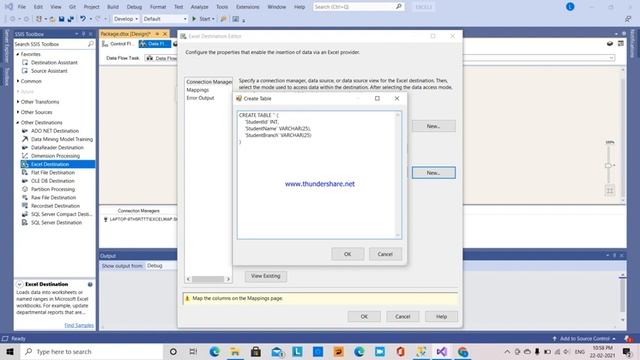640x360 pixels.
Task: Select Data Mining Model Training icon
Action: [25, 139]
